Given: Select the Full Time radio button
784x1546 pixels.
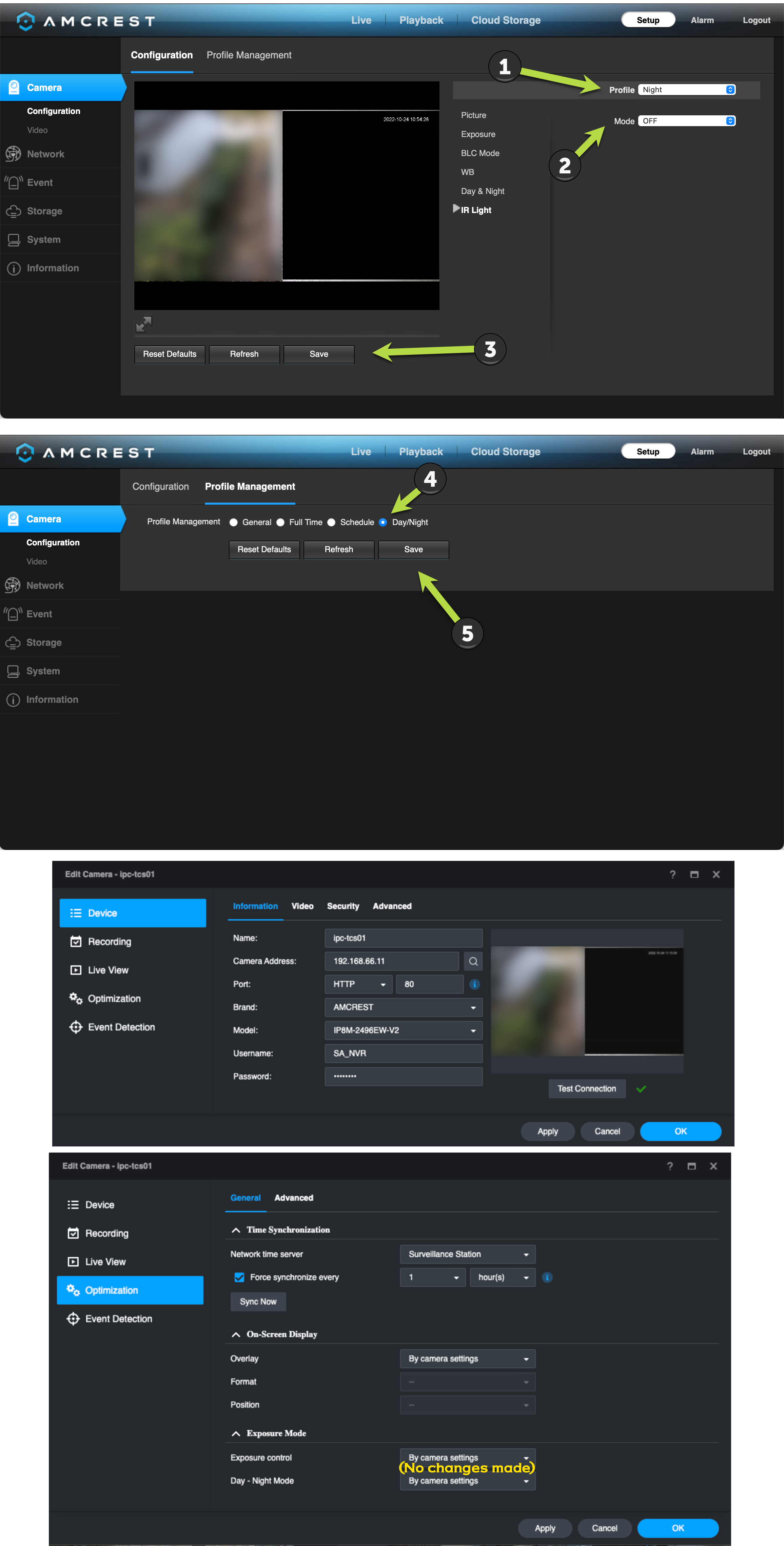Looking at the screenshot, I should tap(280, 522).
